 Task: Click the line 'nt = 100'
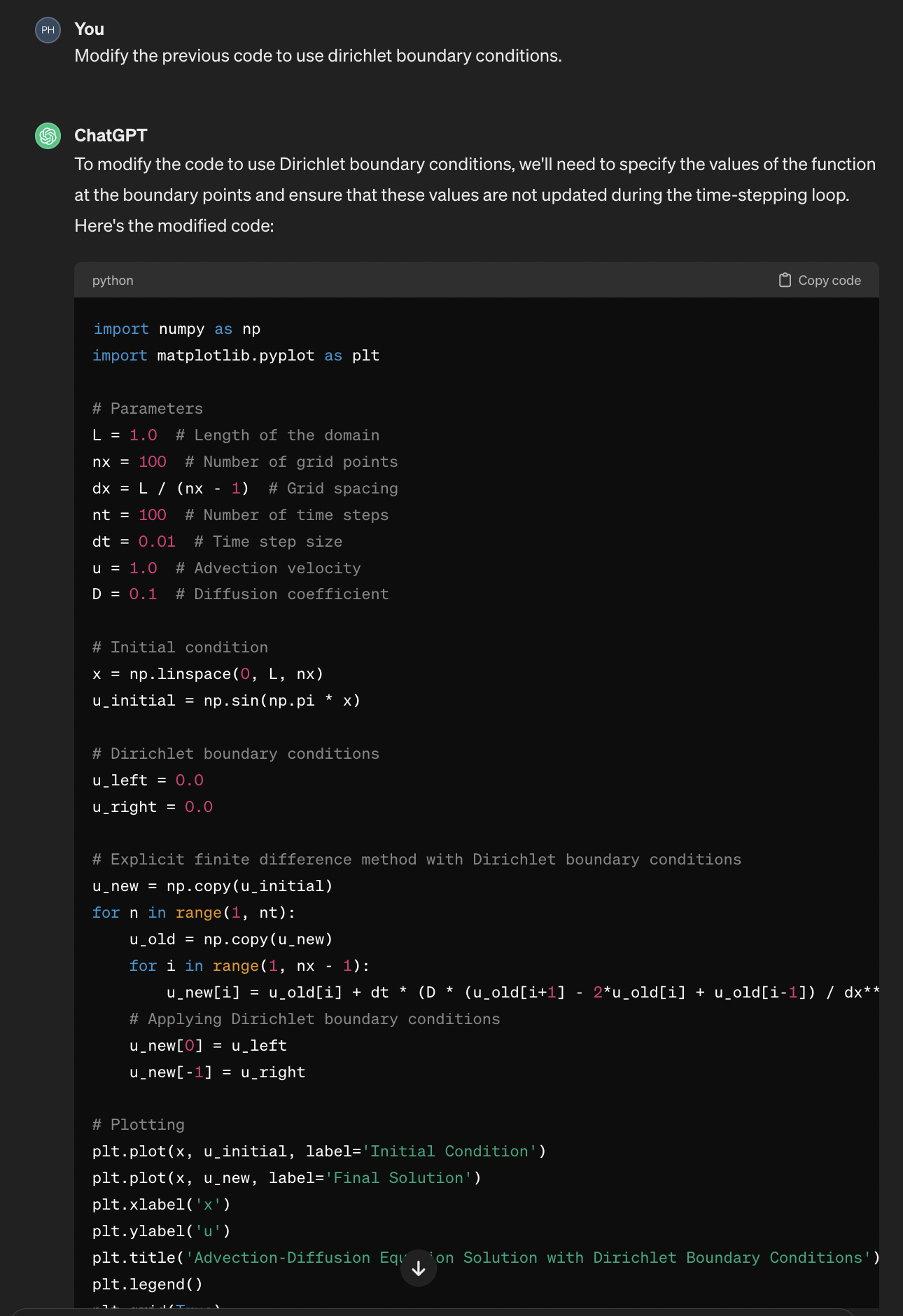click(240, 515)
